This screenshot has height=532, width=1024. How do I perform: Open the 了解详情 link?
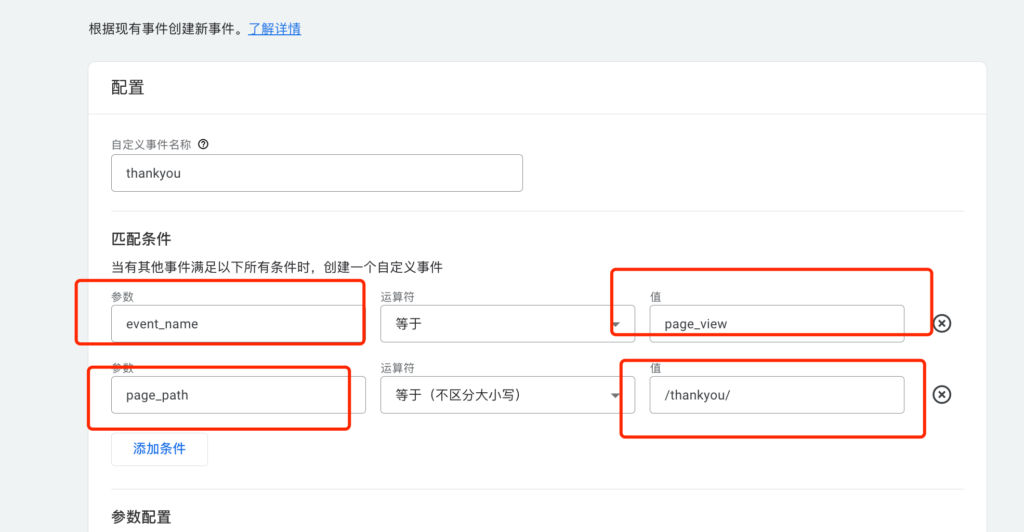[274, 29]
